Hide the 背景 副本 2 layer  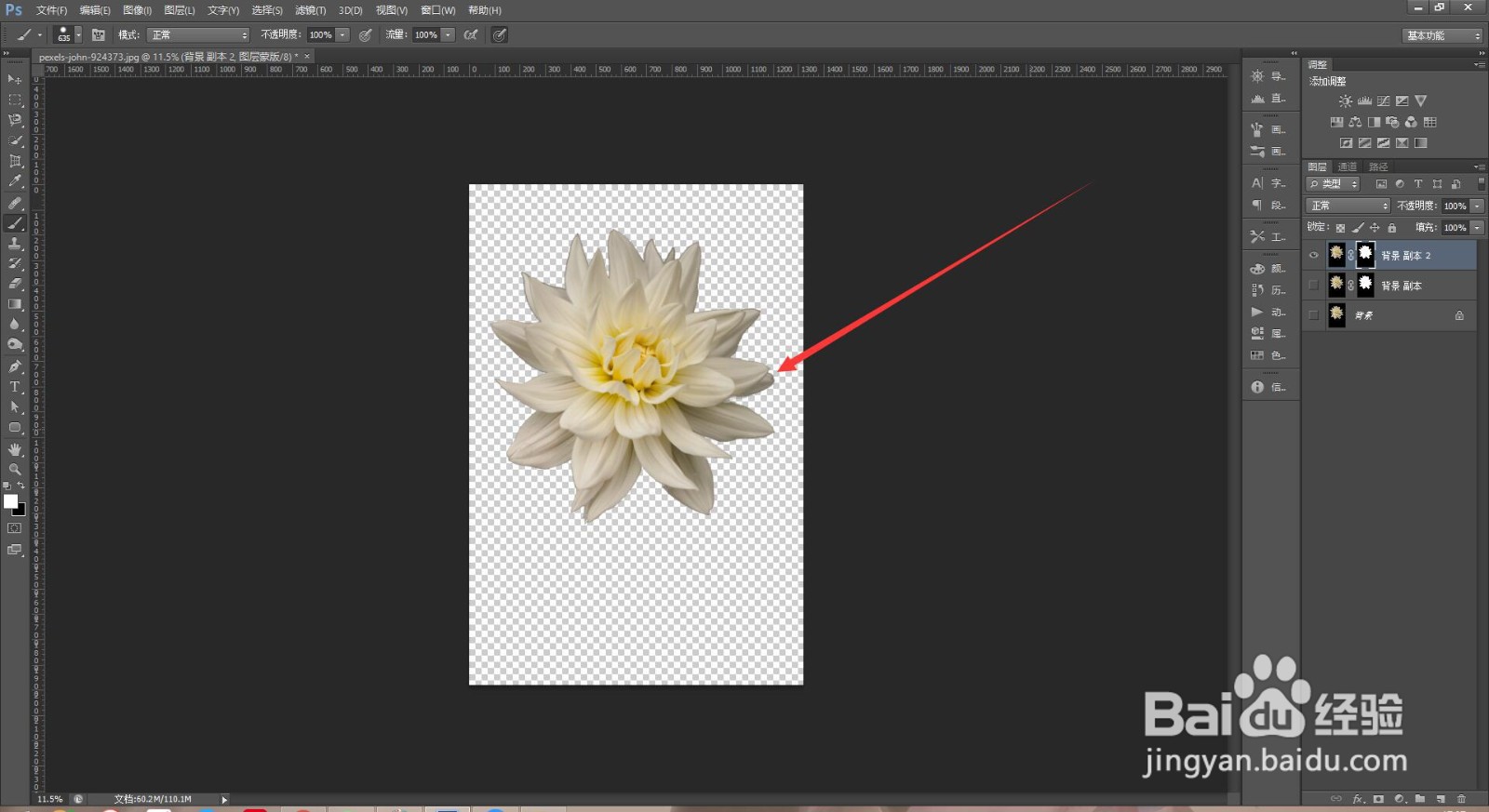pyautogui.click(x=1314, y=255)
